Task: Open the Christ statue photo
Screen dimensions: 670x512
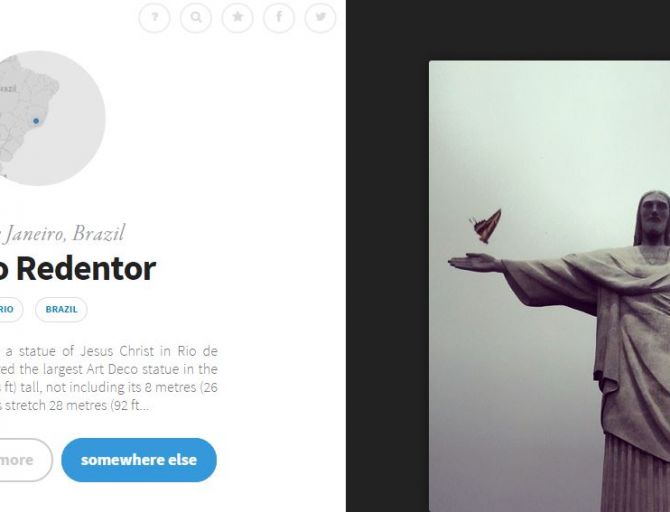Action: [550, 286]
